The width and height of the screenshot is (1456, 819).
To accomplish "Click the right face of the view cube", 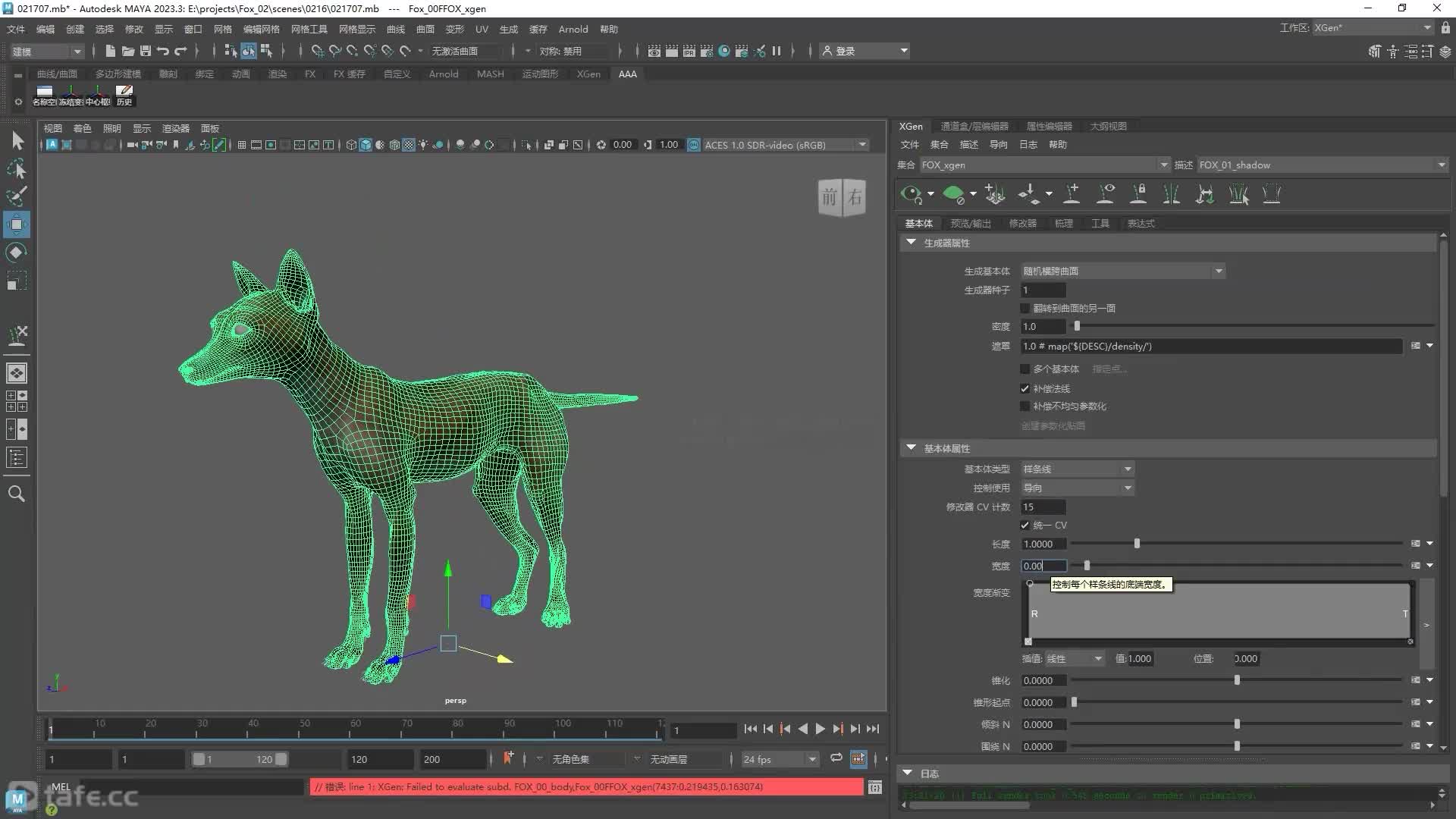I will [x=855, y=198].
